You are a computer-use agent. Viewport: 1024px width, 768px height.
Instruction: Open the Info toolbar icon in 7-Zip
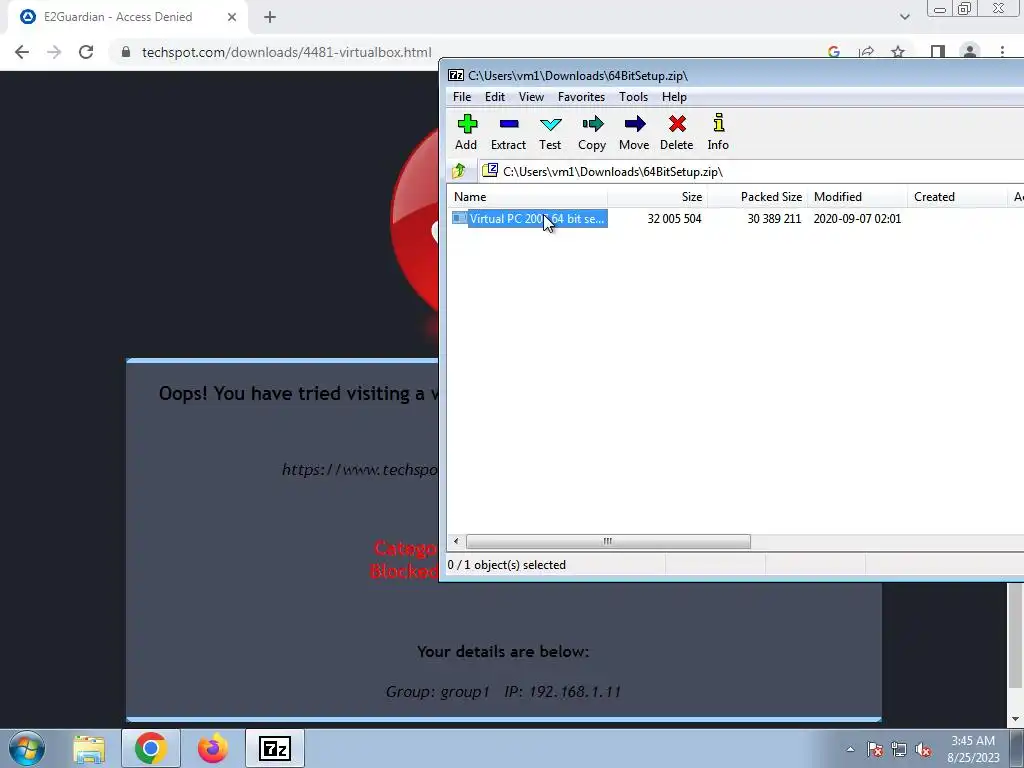pyautogui.click(x=718, y=133)
